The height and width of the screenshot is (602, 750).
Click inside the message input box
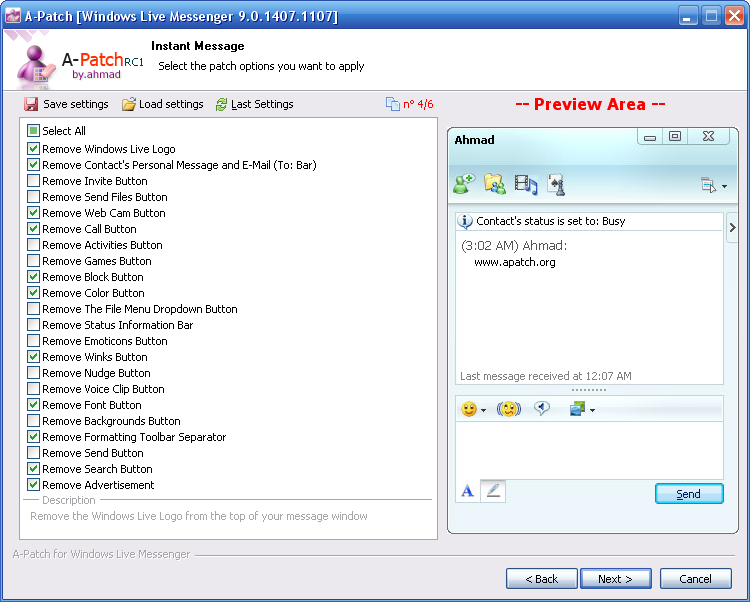(x=588, y=450)
